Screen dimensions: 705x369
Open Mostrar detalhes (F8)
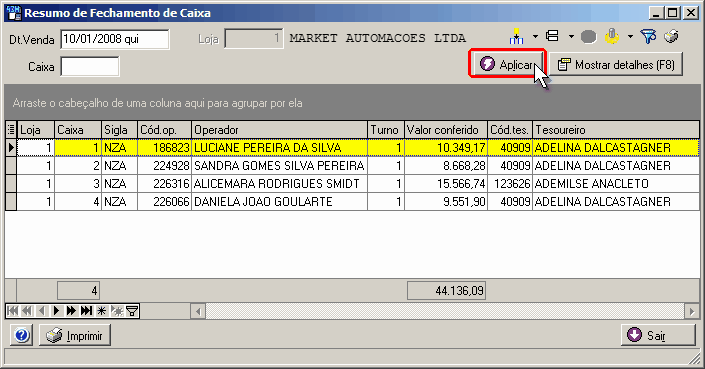tap(616, 64)
